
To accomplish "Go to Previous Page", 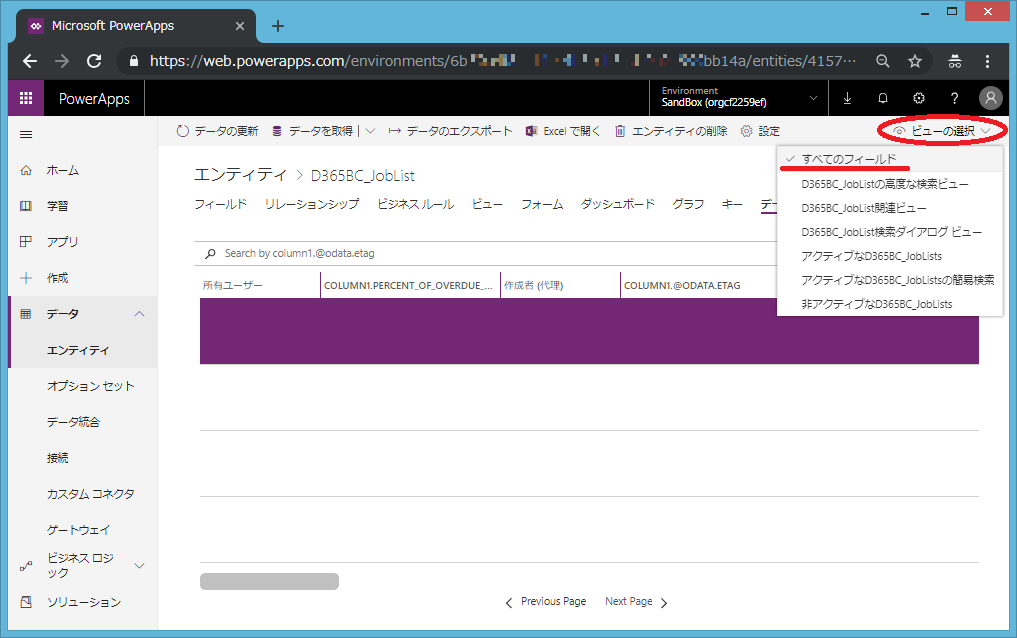I will 546,602.
